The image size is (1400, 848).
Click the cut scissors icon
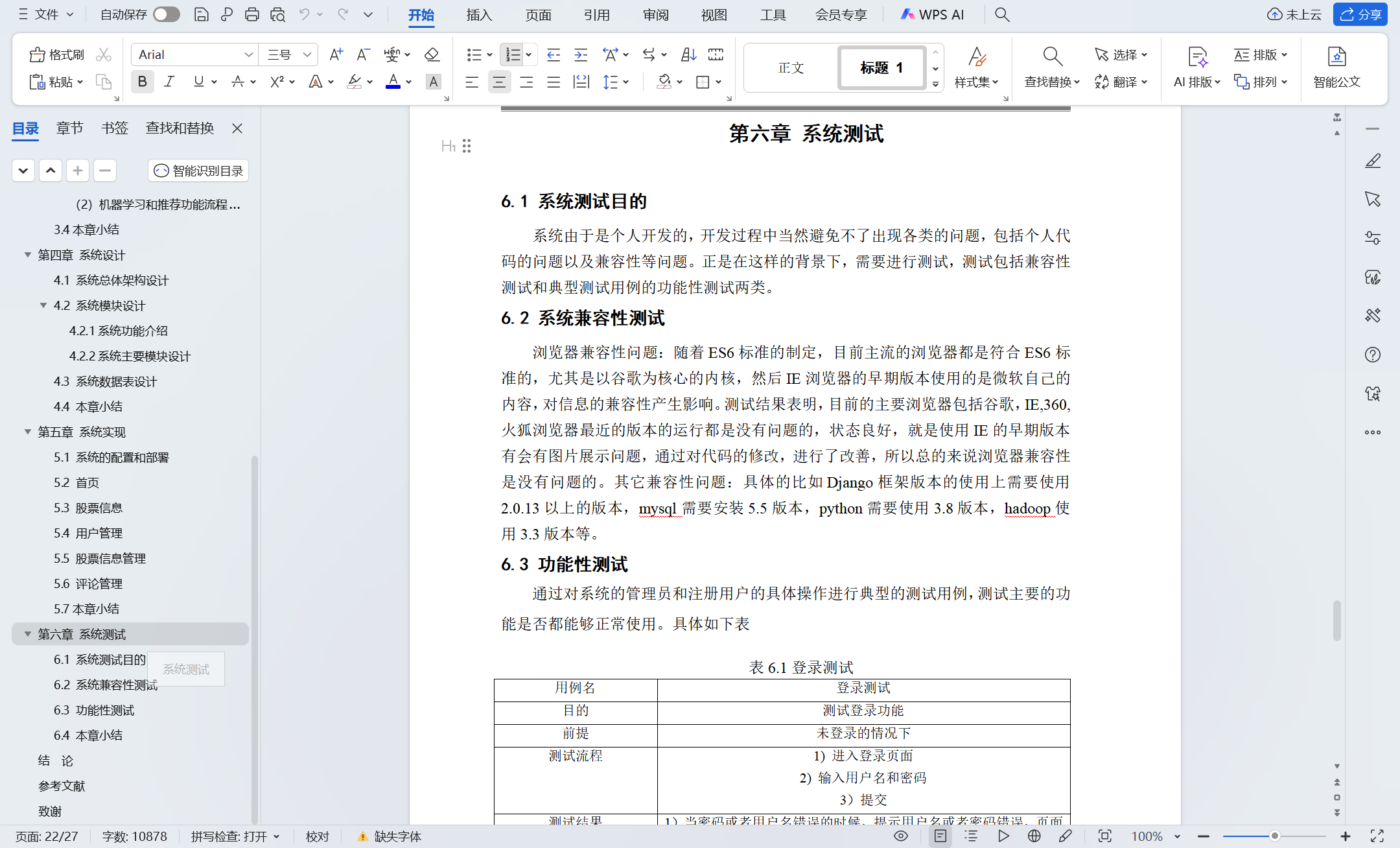pos(104,54)
